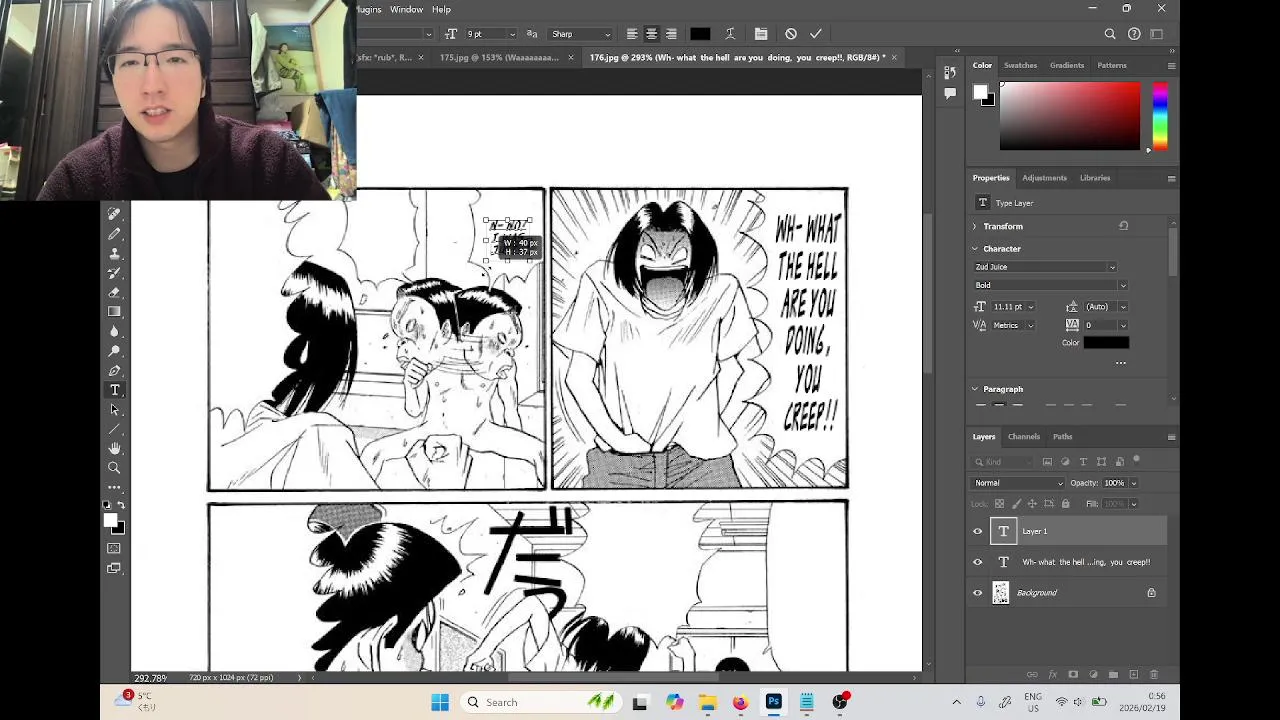This screenshot has height=720, width=1280.
Task: Open the font family Zud Juice dropdown
Action: [x=1045, y=267]
